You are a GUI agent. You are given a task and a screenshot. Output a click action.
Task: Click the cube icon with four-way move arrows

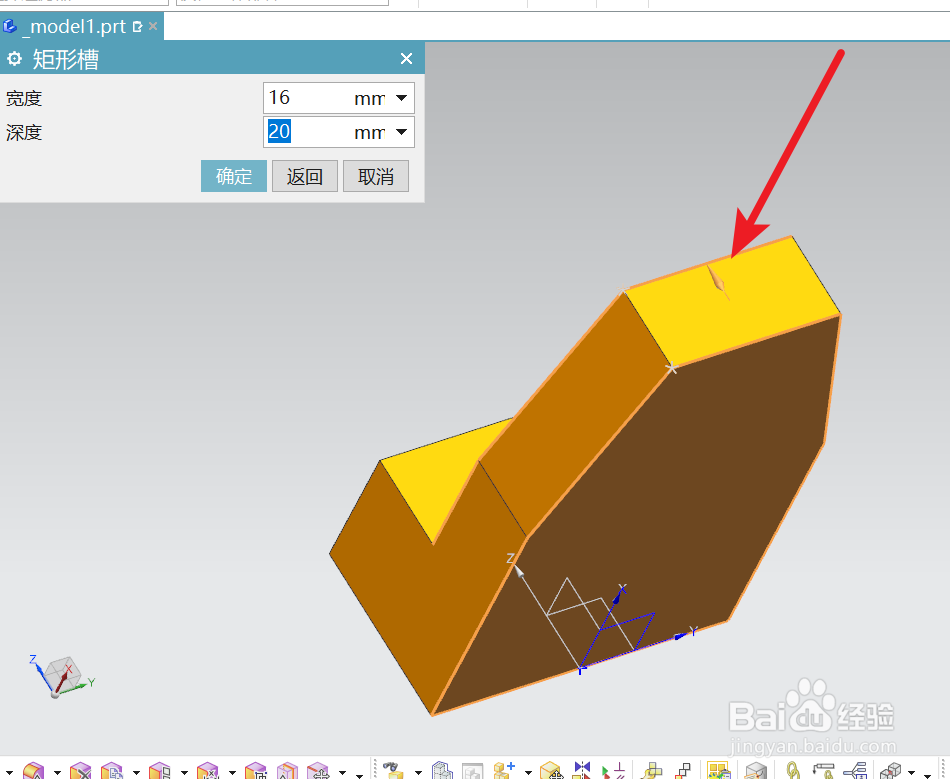pyautogui.click(x=319, y=771)
